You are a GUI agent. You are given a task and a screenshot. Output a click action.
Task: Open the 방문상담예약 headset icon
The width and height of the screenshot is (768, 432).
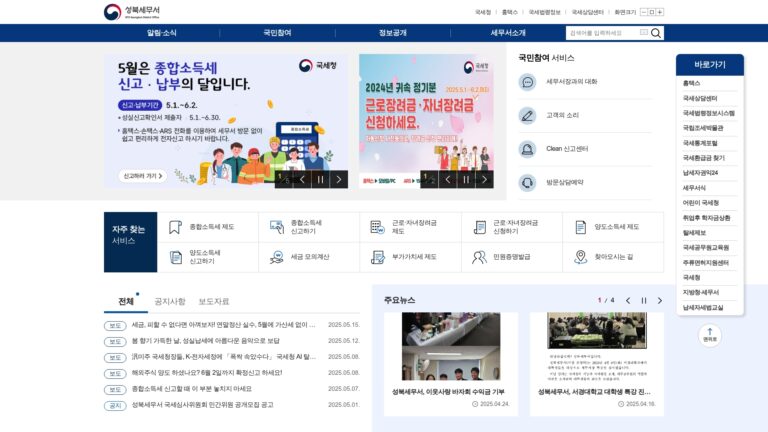[x=528, y=183]
